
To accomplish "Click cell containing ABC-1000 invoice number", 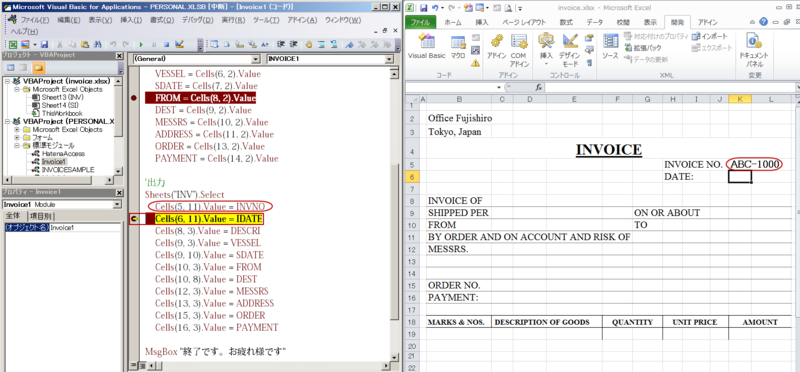I will click(754, 164).
